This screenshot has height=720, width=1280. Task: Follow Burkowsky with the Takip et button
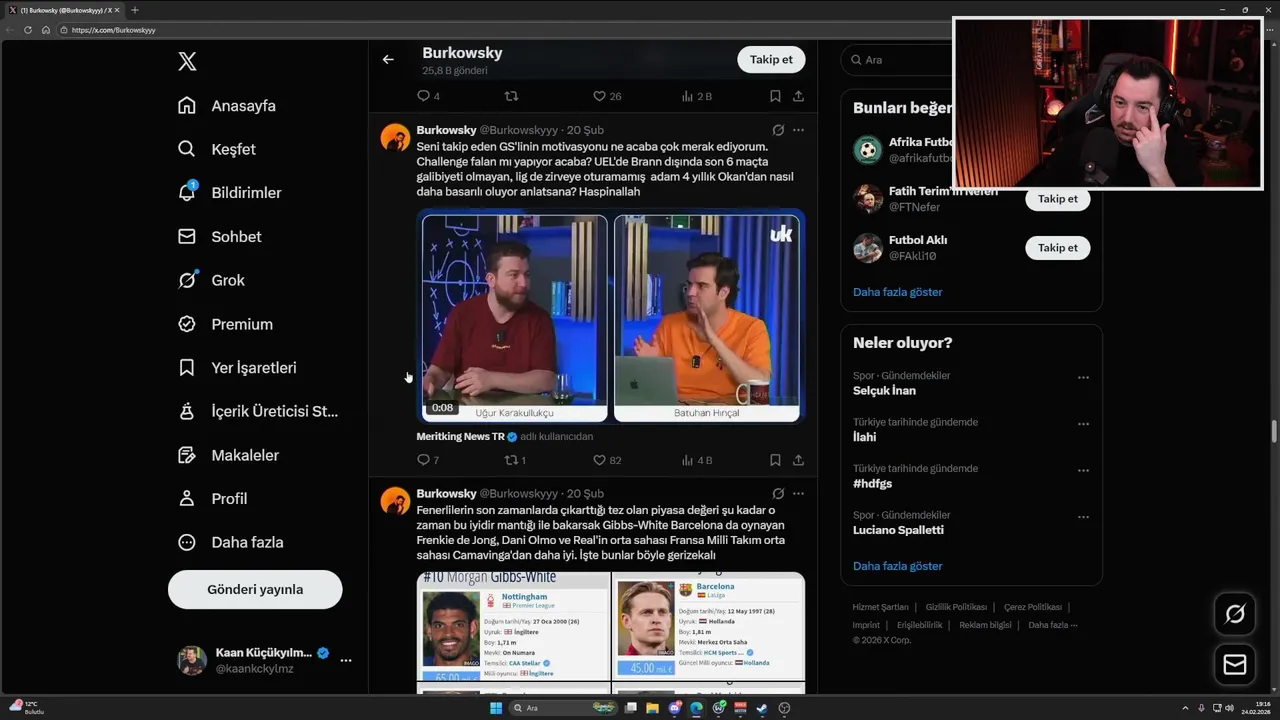[x=771, y=59]
